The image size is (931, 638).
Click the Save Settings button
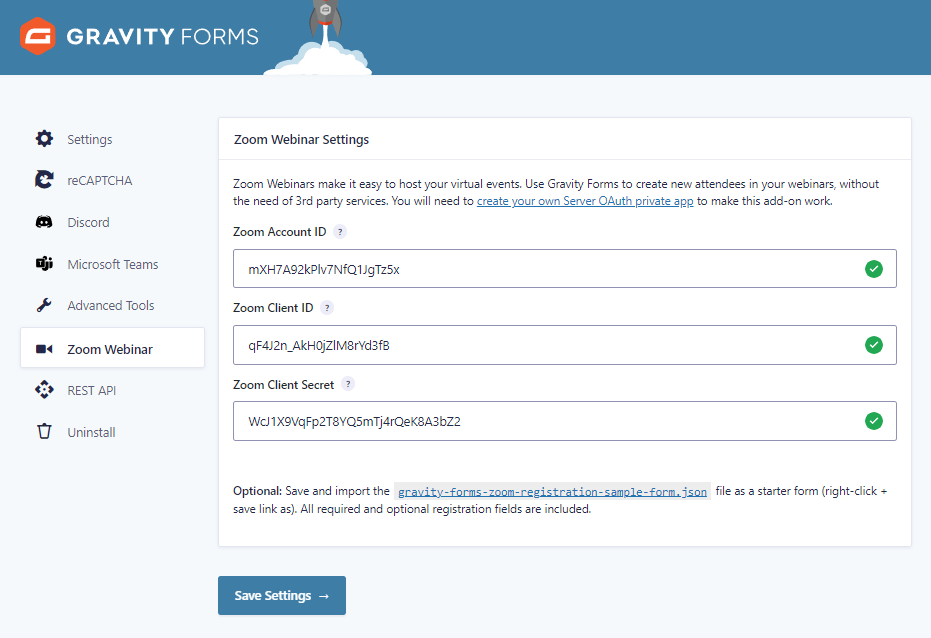(281, 595)
